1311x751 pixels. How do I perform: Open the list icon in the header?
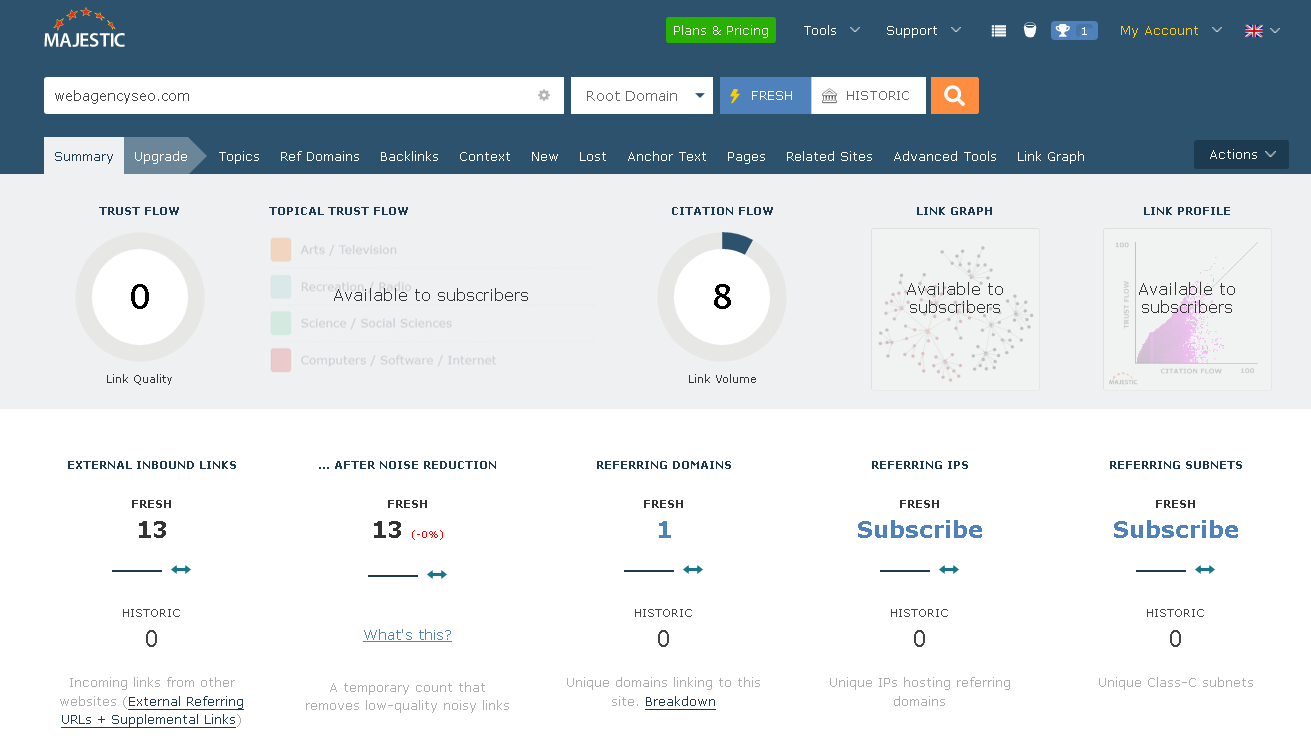pos(998,31)
